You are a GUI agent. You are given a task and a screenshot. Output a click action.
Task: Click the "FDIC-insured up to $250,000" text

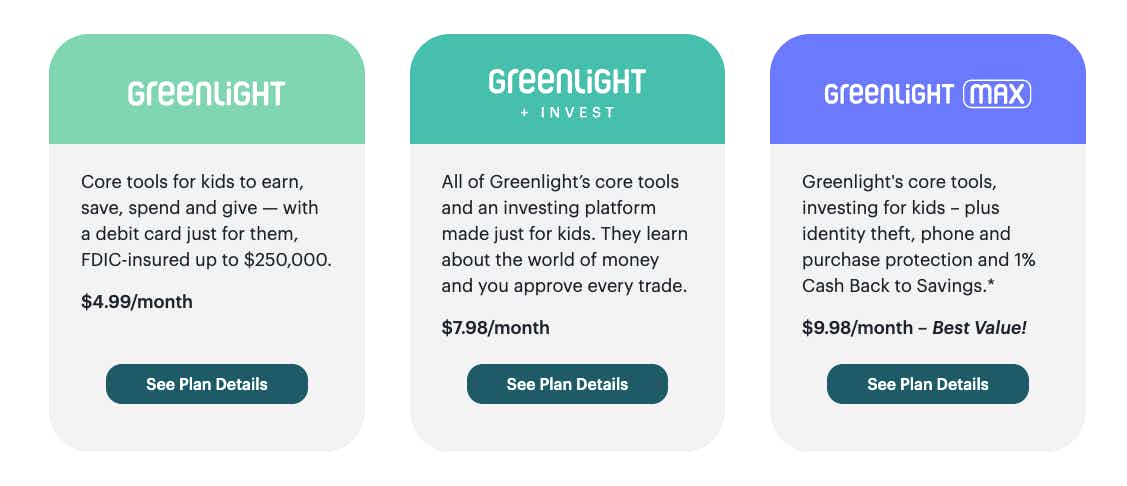coord(205,260)
